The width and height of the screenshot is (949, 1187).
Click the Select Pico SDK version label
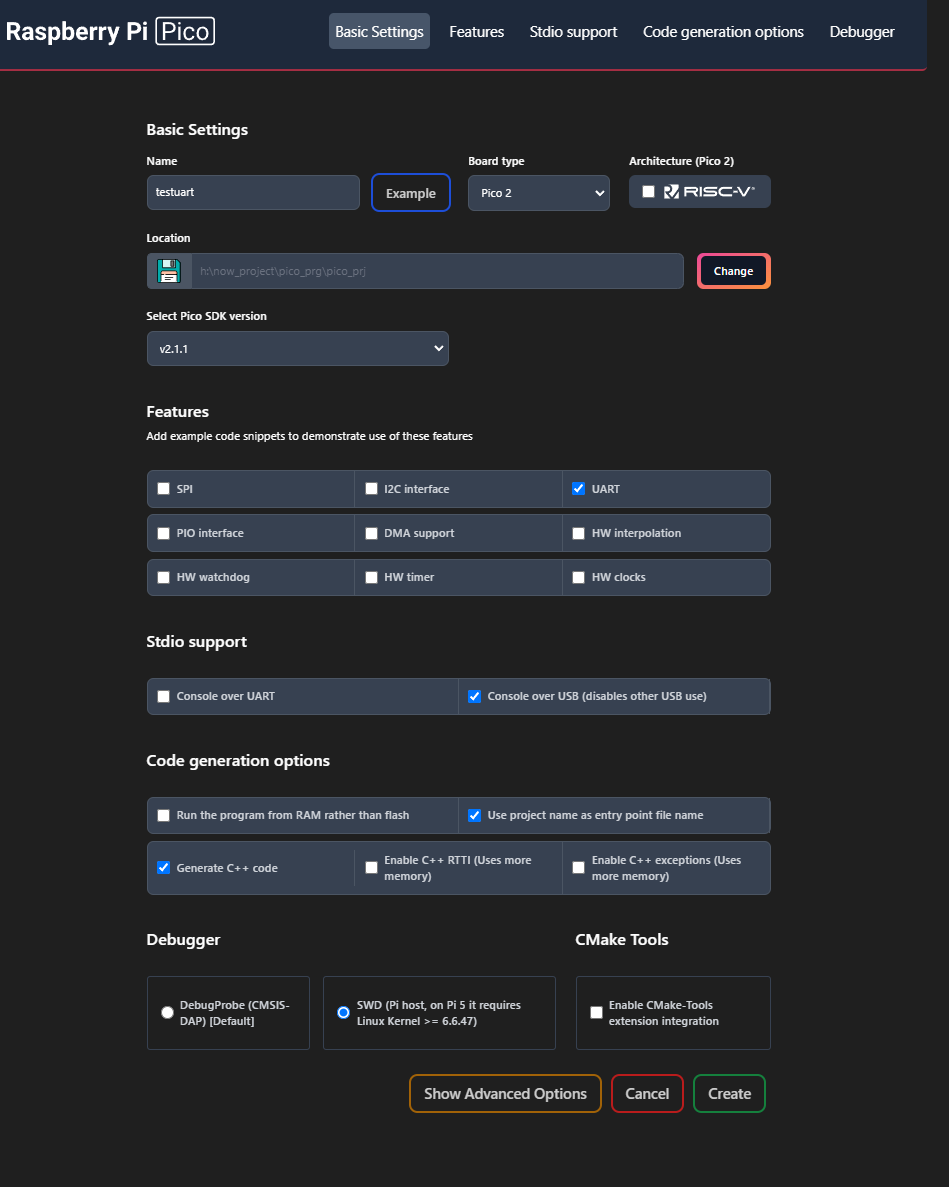207,316
